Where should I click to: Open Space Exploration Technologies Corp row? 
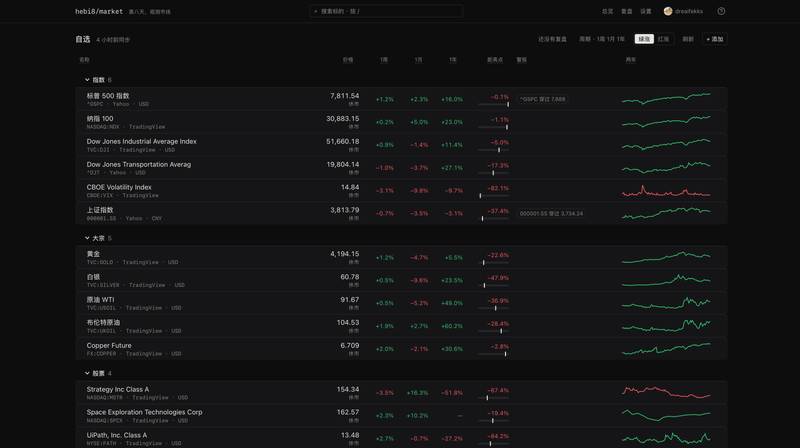[x=401, y=416]
